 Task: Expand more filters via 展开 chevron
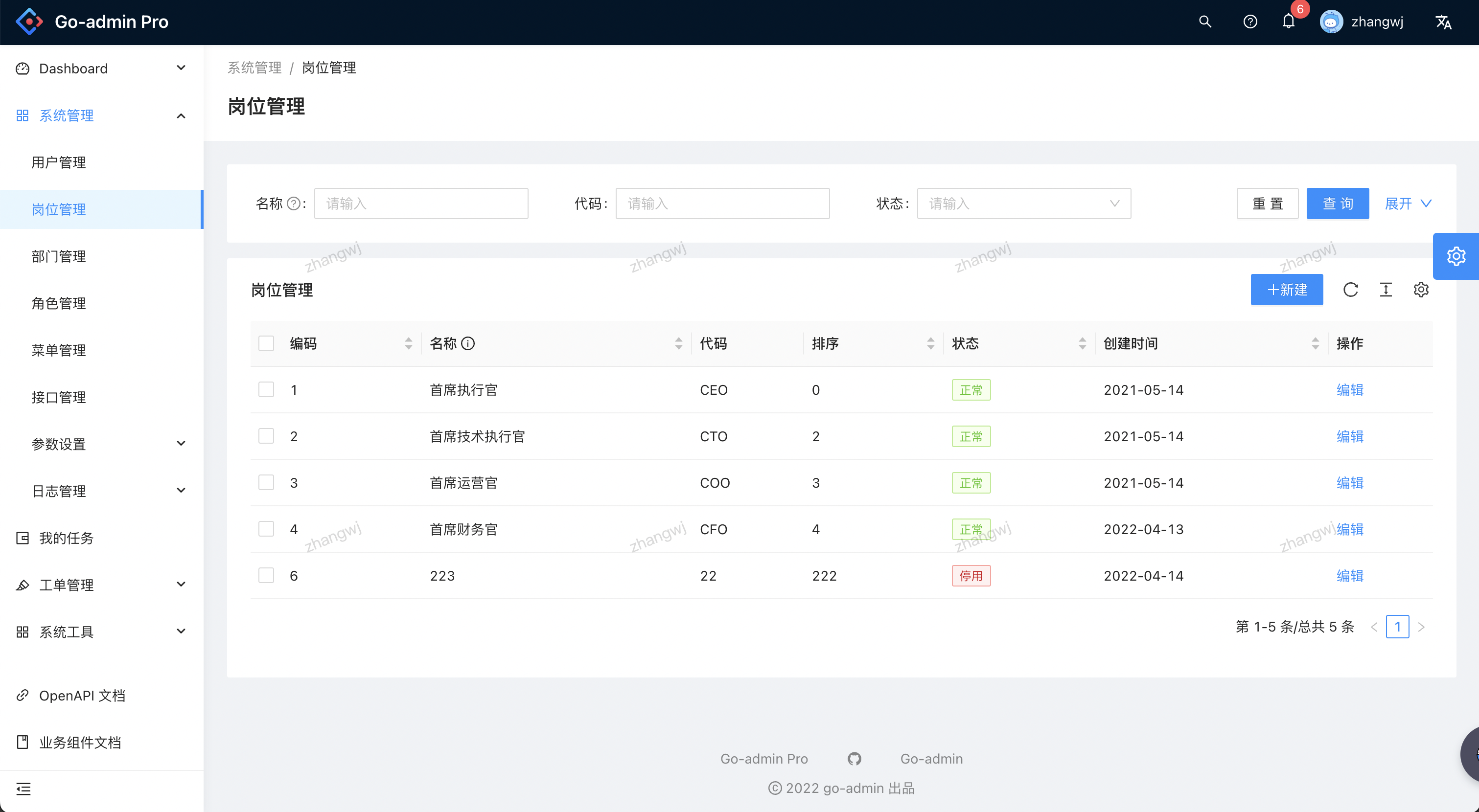[1407, 203]
